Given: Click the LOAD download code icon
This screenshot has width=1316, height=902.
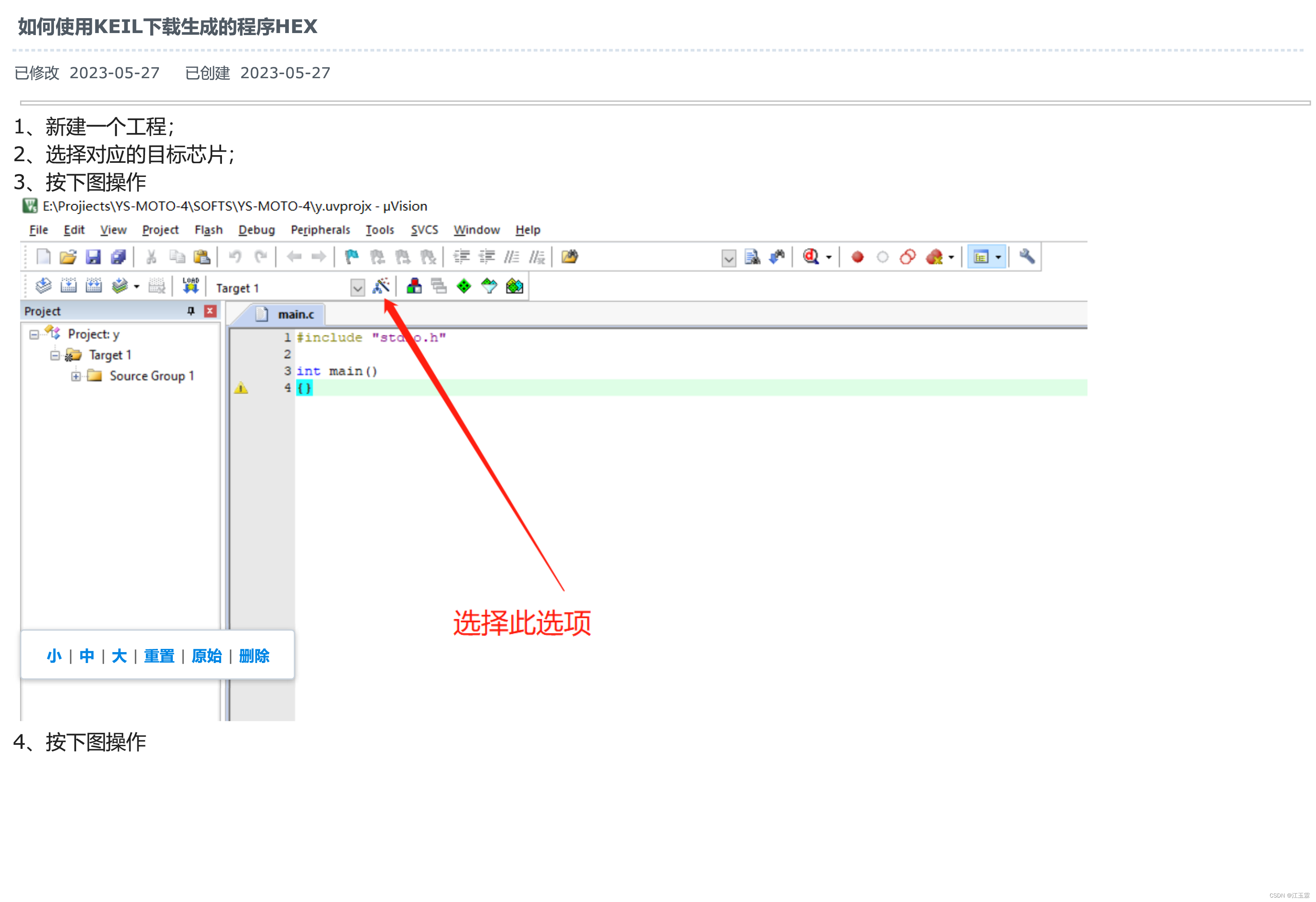Looking at the screenshot, I should click(191, 286).
